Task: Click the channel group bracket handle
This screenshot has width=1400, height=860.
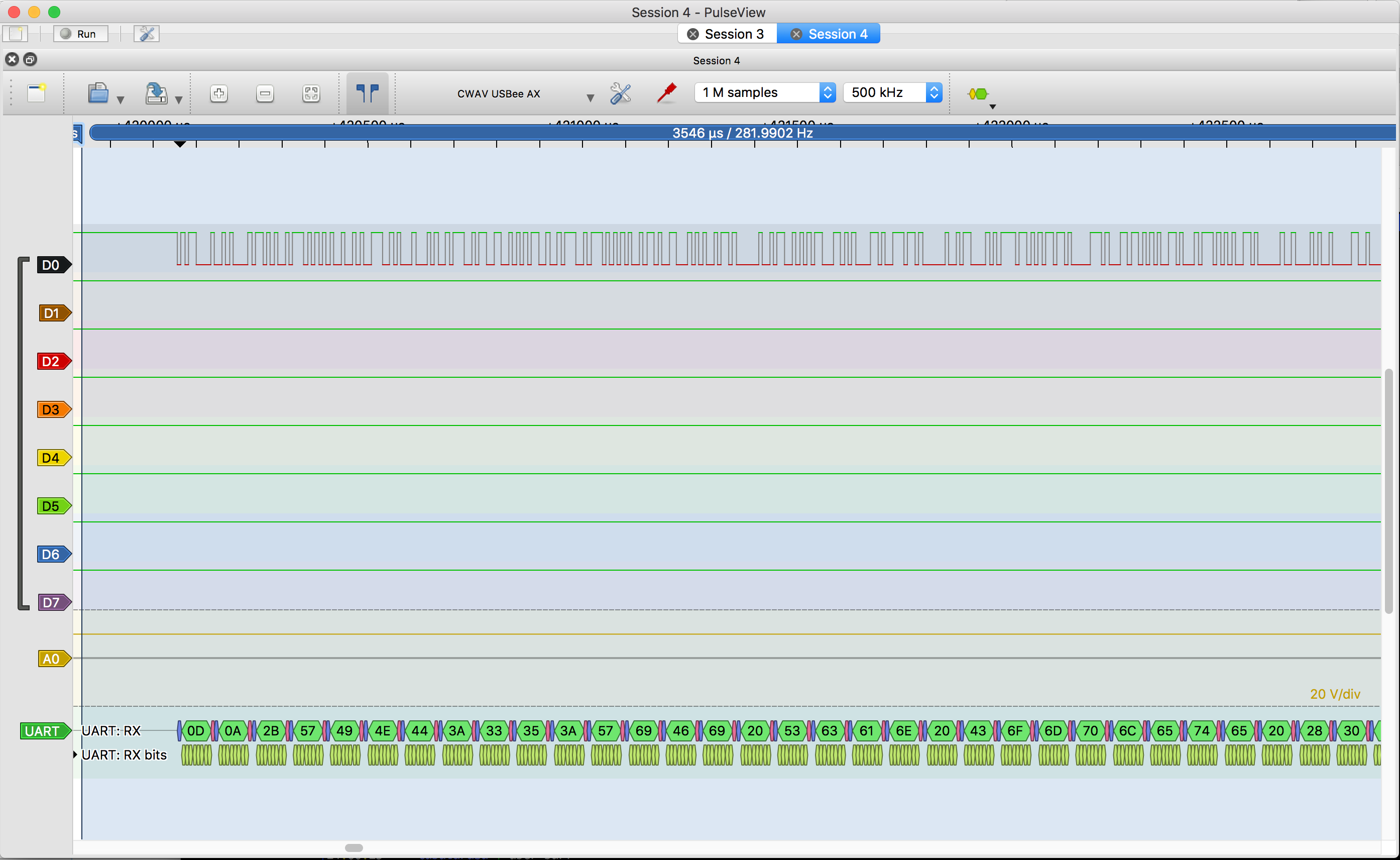Action: click(23, 434)
